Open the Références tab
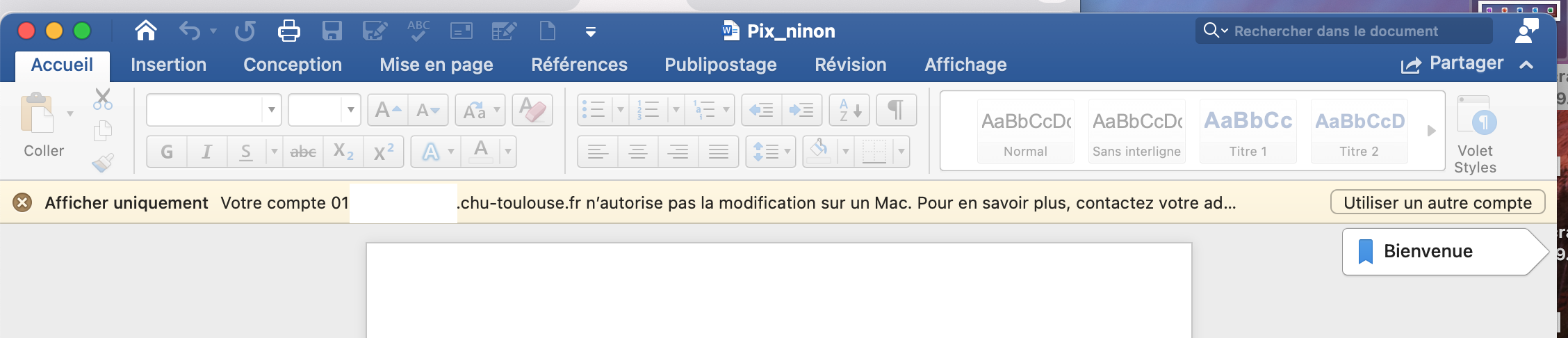Image resolution: width=1568 pixels, height=338 pixels. [x=580, y=65]
